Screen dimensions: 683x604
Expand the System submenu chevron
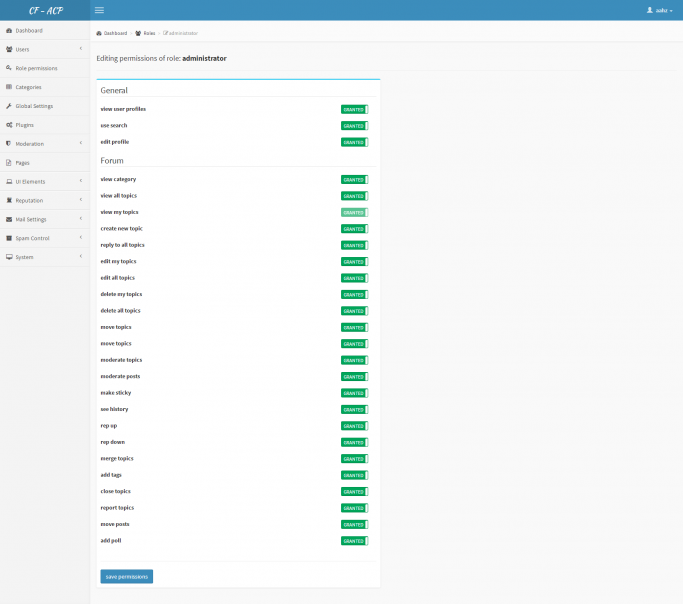click(81, 256)
